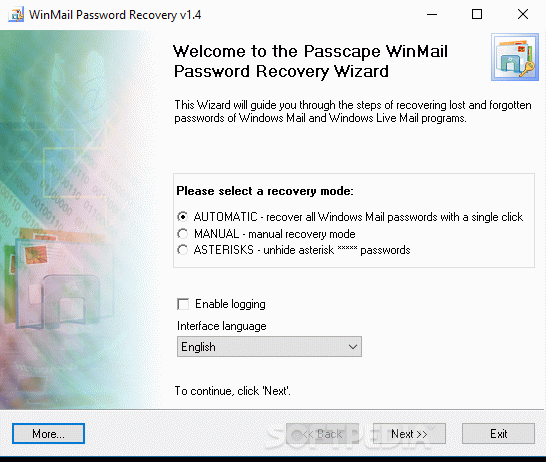The height and width of the screenshot is (462, 546).
Task: Minimize the WinMail Password Recovery window
Action: [432, 15]
